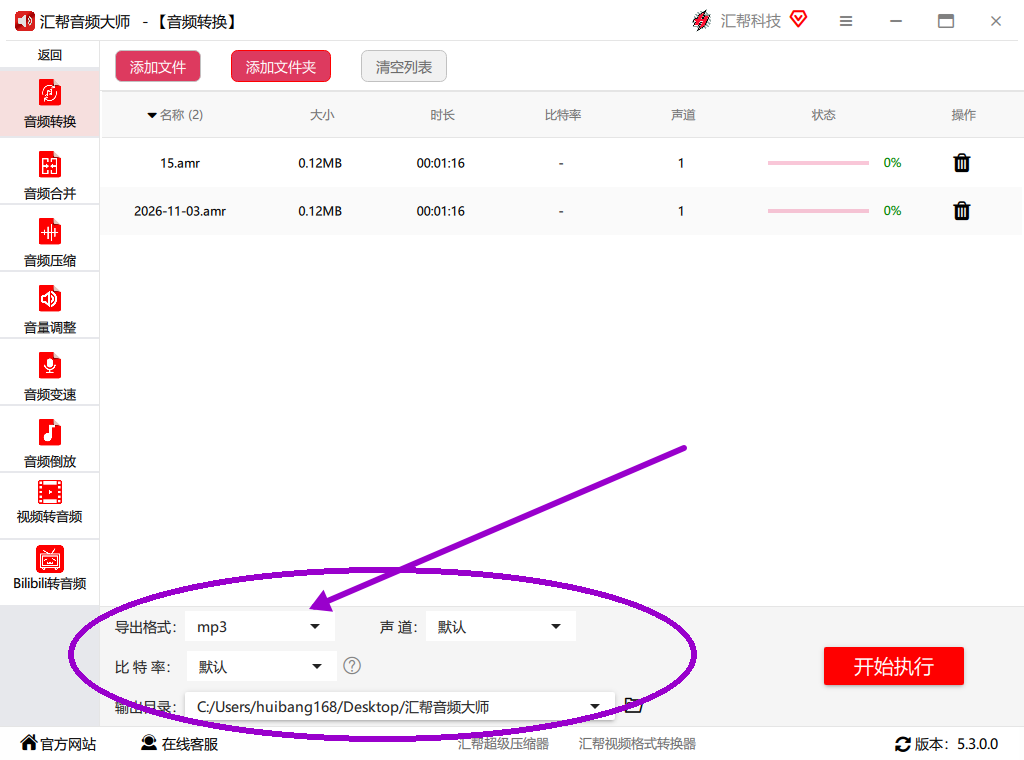Open the 音频压缩 audio compression tool
The width and height of the screenshot is (1024, 760).
(x=50, y=242)
